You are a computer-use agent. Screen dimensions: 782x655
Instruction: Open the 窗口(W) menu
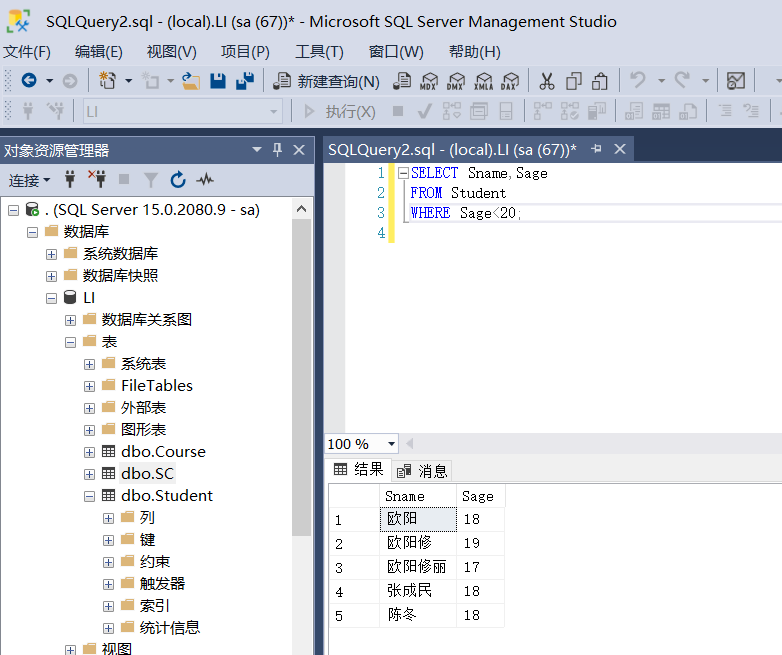(396, 52)
